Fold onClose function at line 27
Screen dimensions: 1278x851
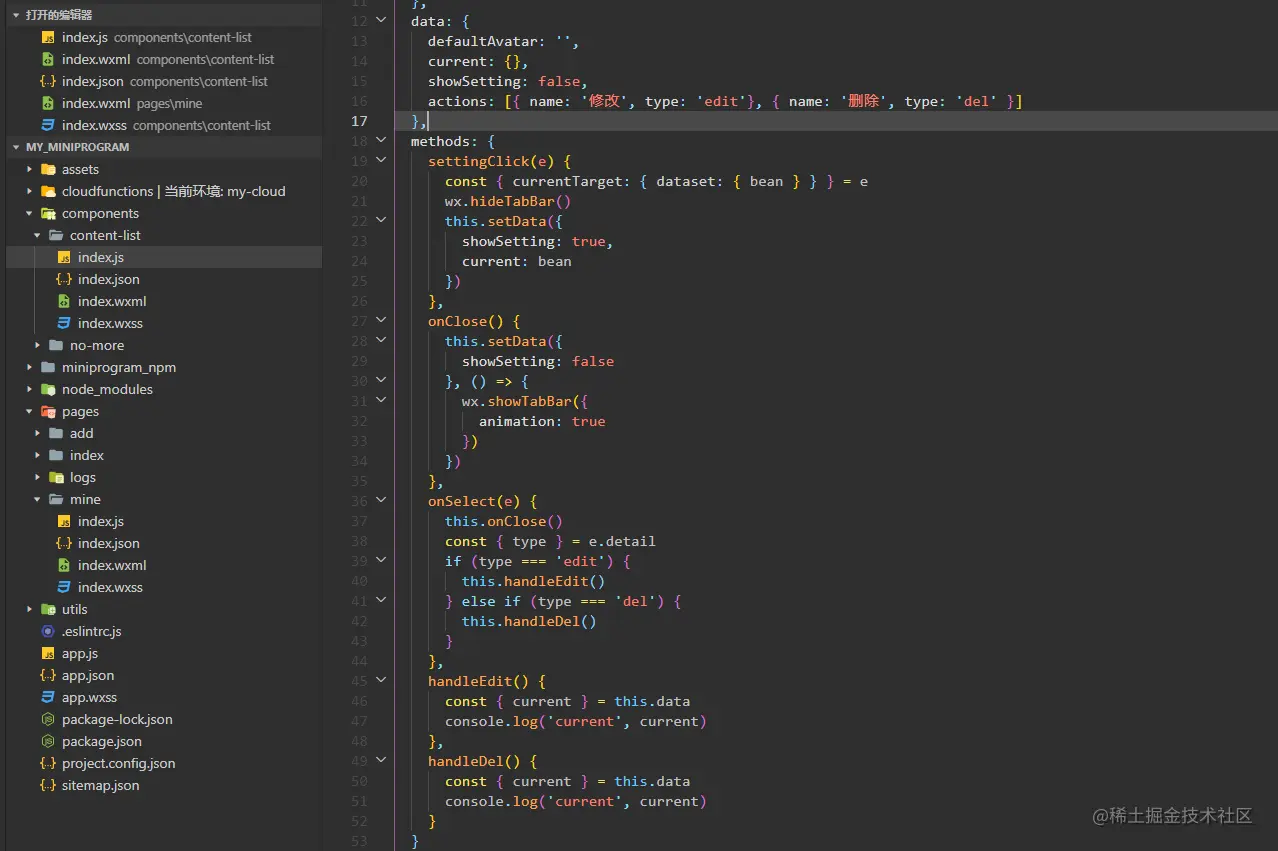point(381,321)
